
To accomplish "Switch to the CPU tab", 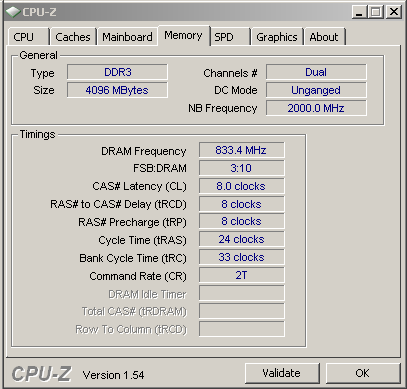I will click(x=29, y=37).
